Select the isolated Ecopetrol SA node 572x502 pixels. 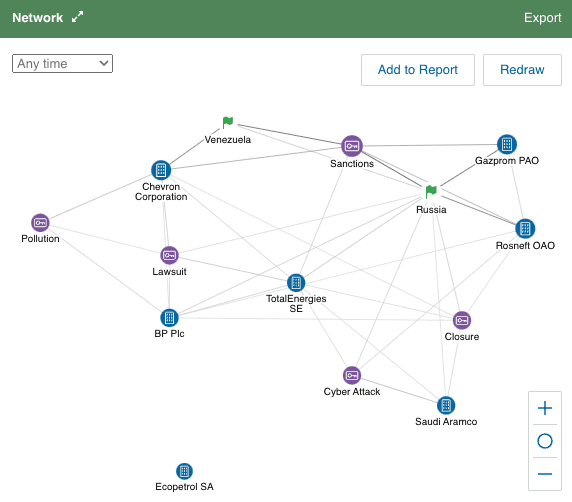(184, 471)
